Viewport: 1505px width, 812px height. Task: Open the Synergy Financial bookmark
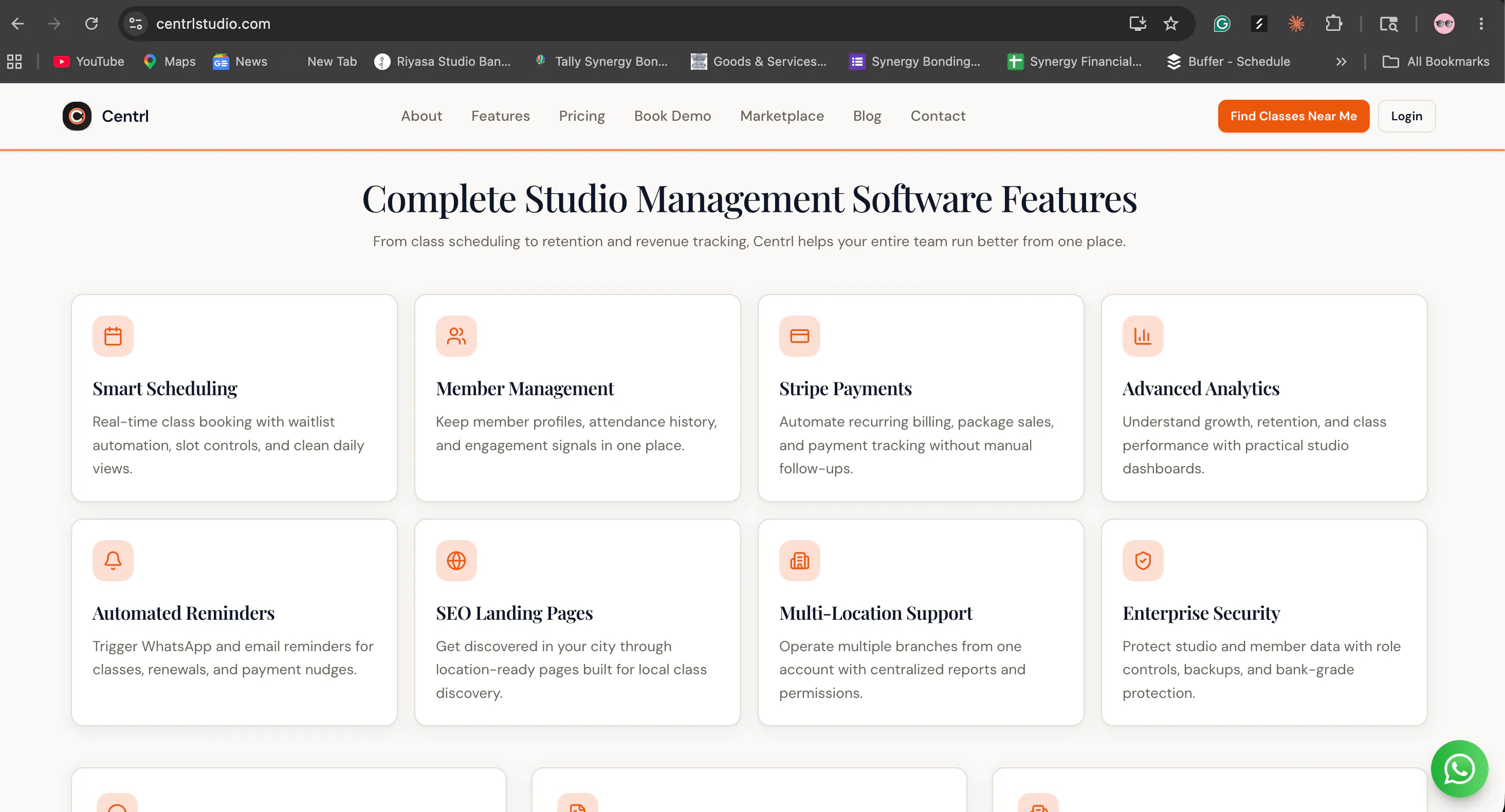coord(1074,61)
